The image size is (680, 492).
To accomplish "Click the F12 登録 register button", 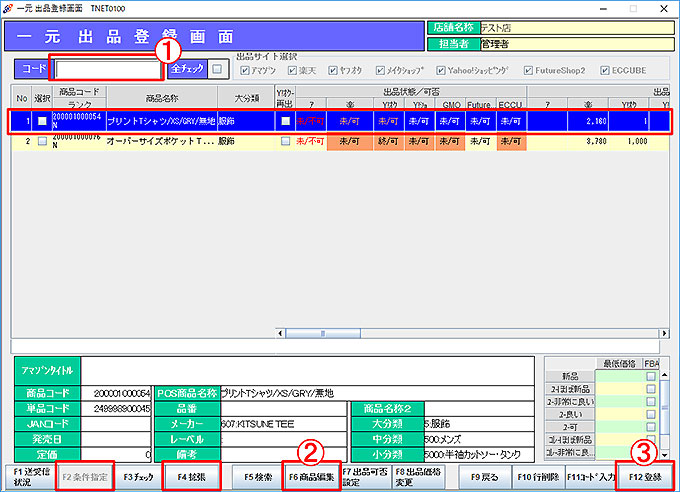I will pyautogui.click(x=645, y=477).
